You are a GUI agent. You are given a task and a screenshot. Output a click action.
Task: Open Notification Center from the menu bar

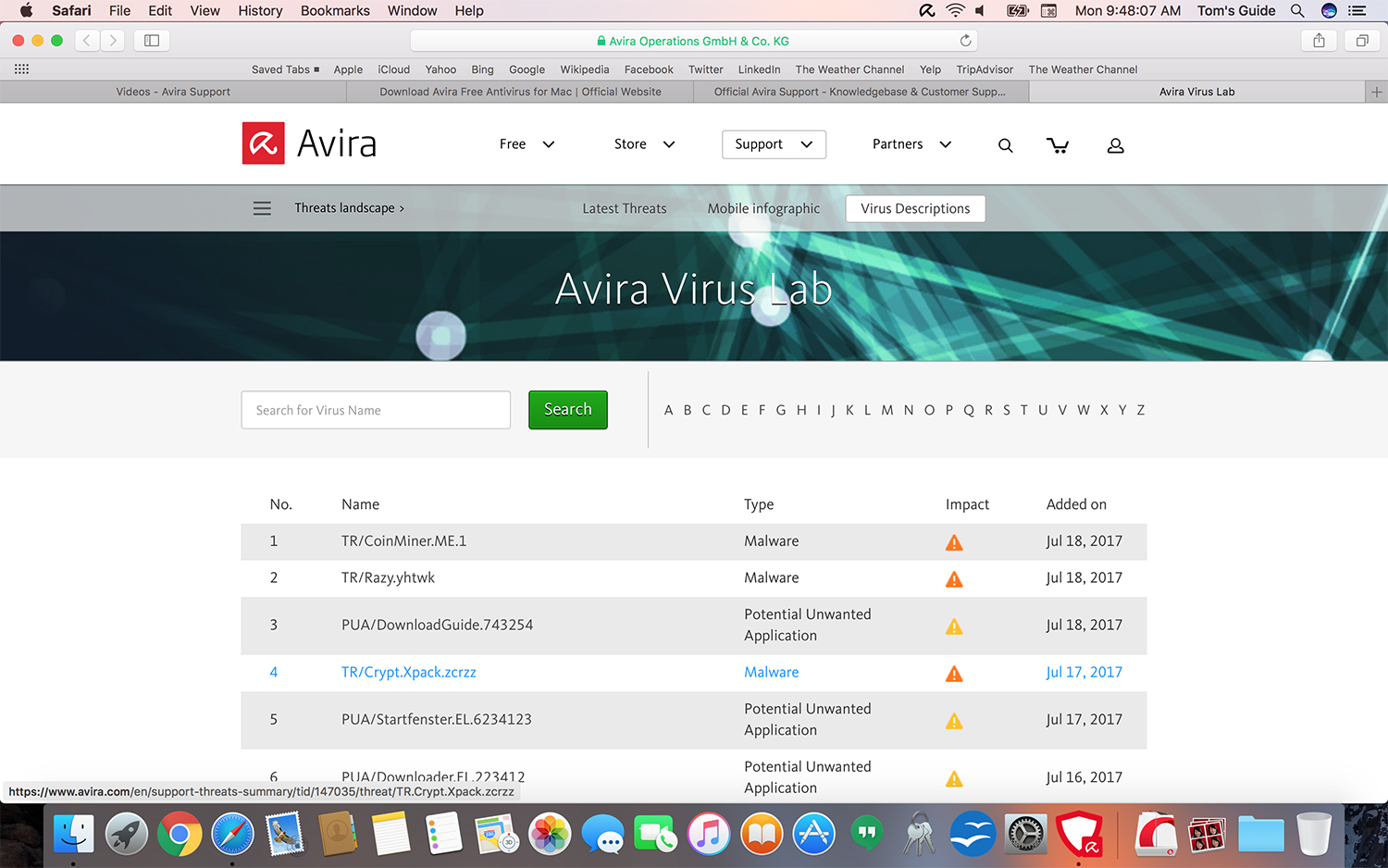pos(1357,11)
